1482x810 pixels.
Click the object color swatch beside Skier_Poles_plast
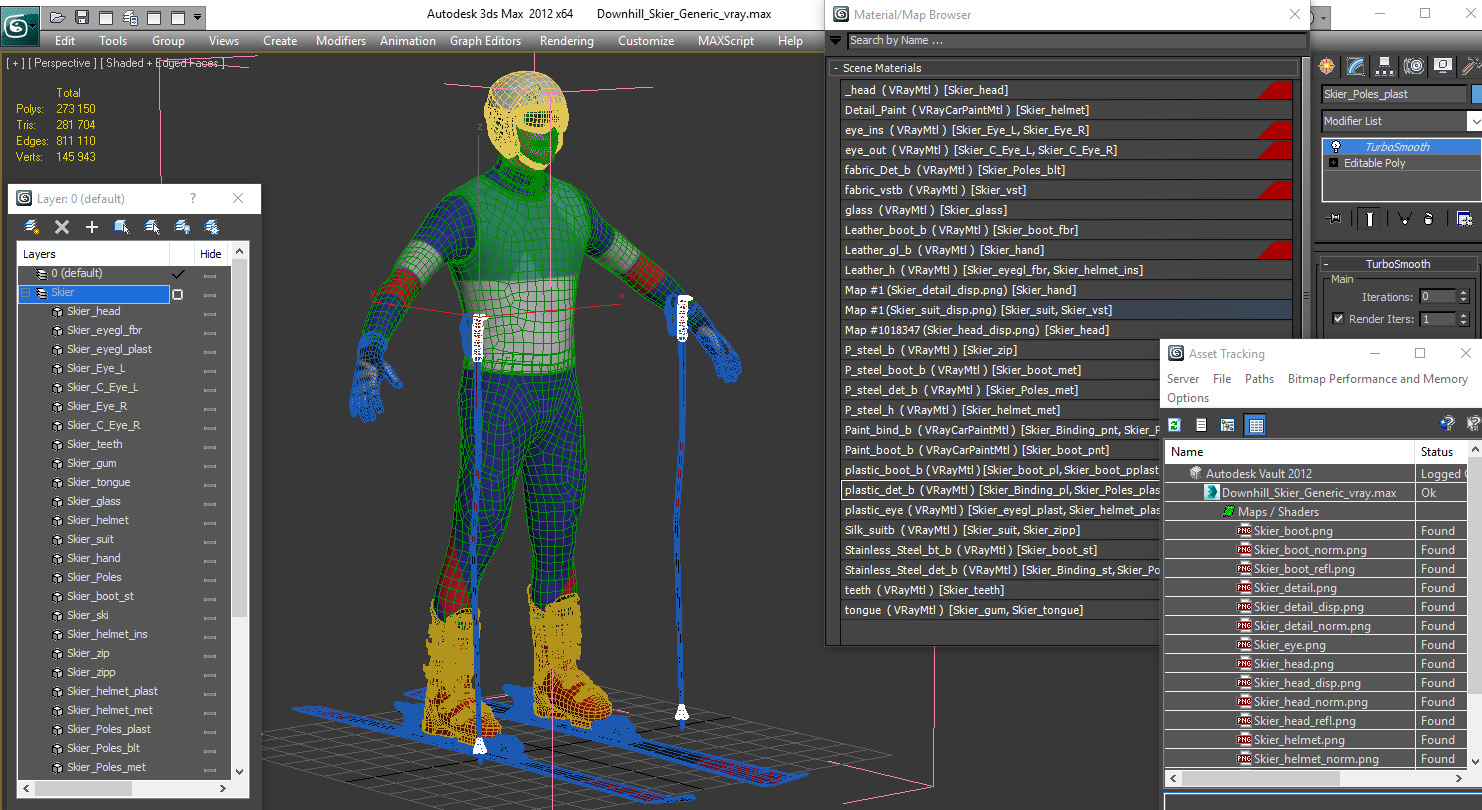point(1476,94)
